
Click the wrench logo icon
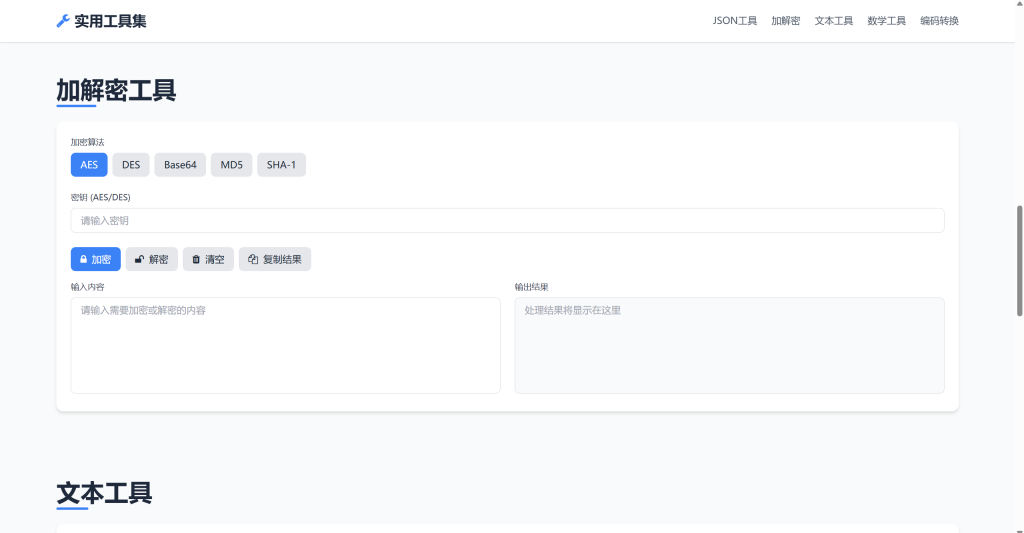[63, 21]
